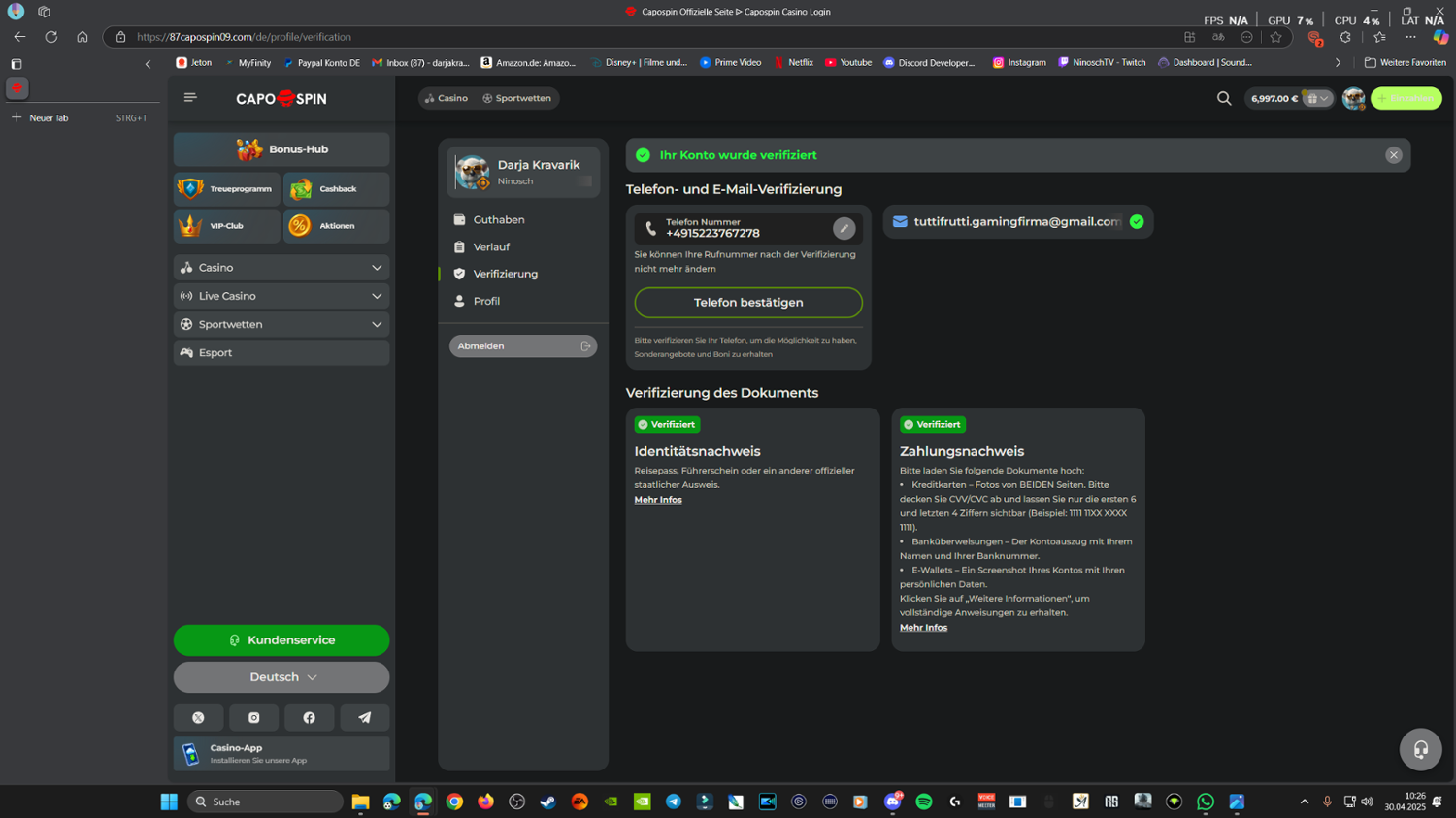Viewport: 1456px width, 818px height.
Task: Open the site search magnifier icon
Action: tap(1224, 98)
